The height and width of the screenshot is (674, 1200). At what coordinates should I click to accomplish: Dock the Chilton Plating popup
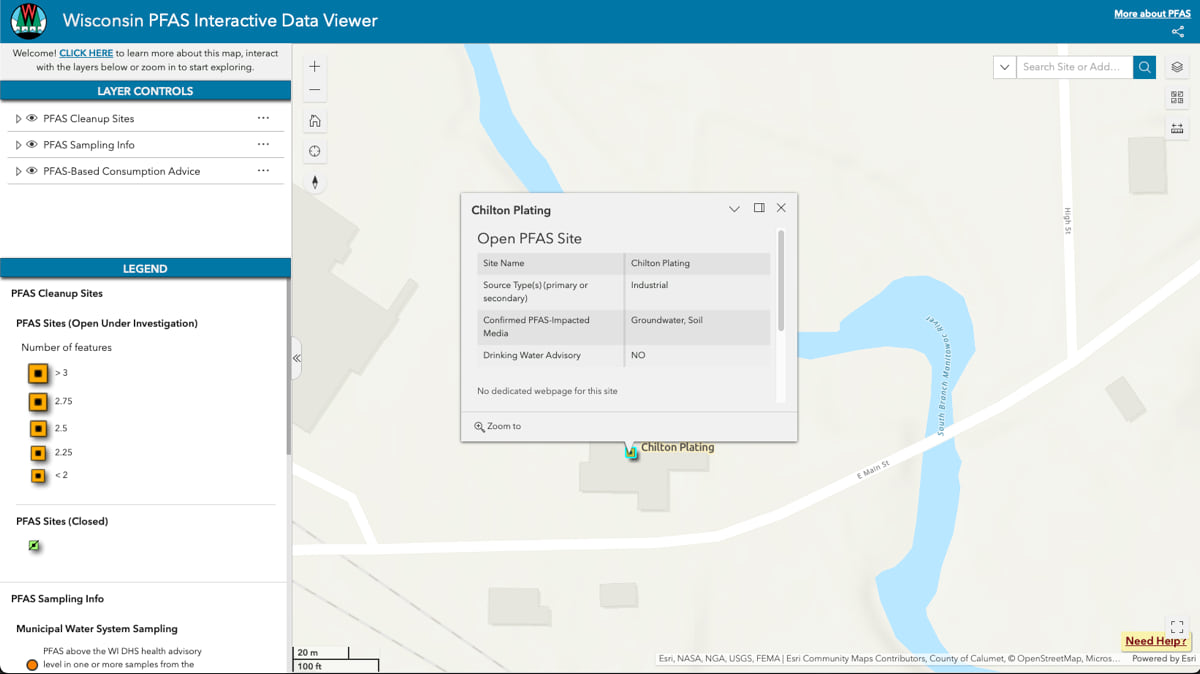[x=759, y=208]
